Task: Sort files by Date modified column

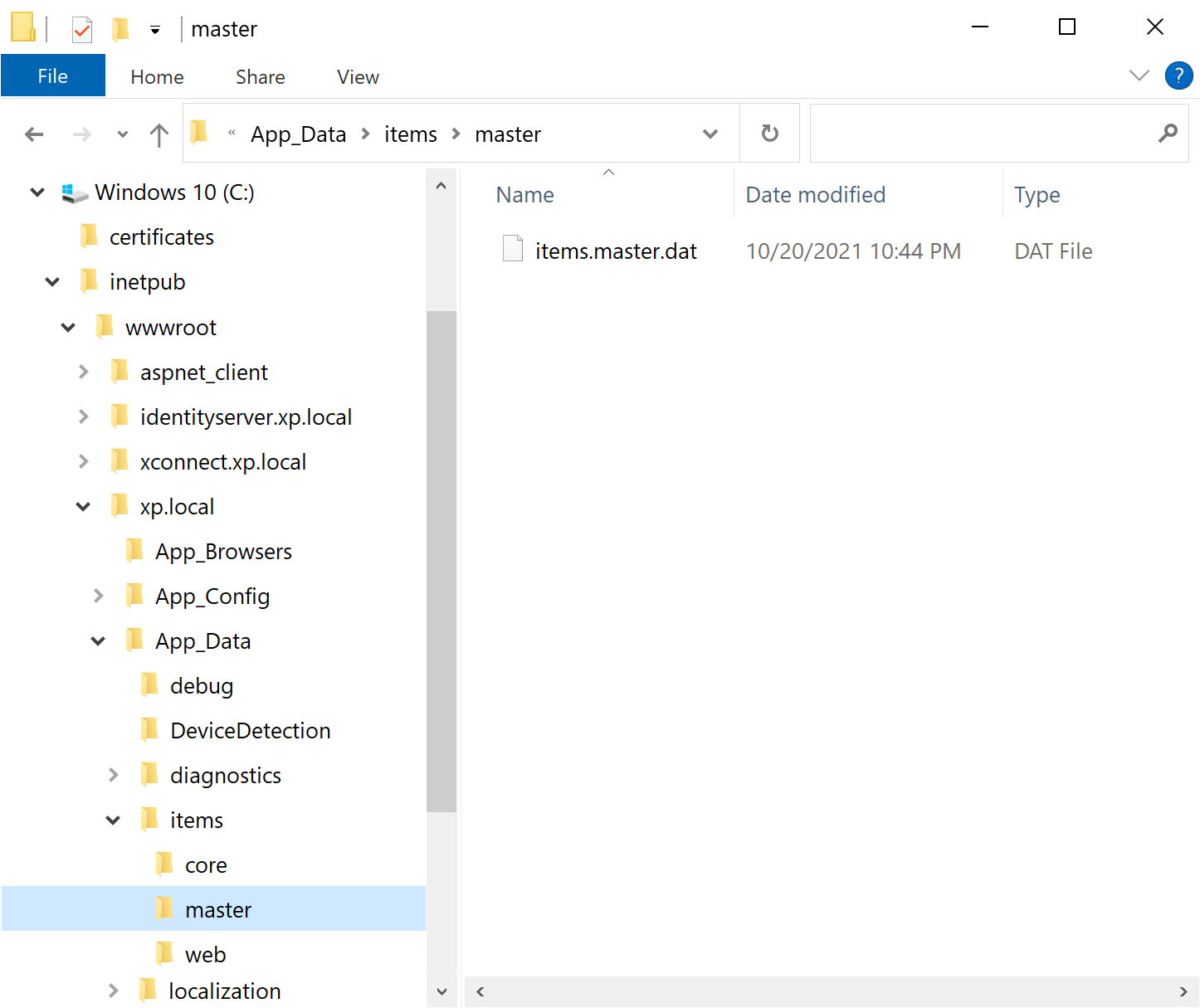Action: (x=815, y=195)
